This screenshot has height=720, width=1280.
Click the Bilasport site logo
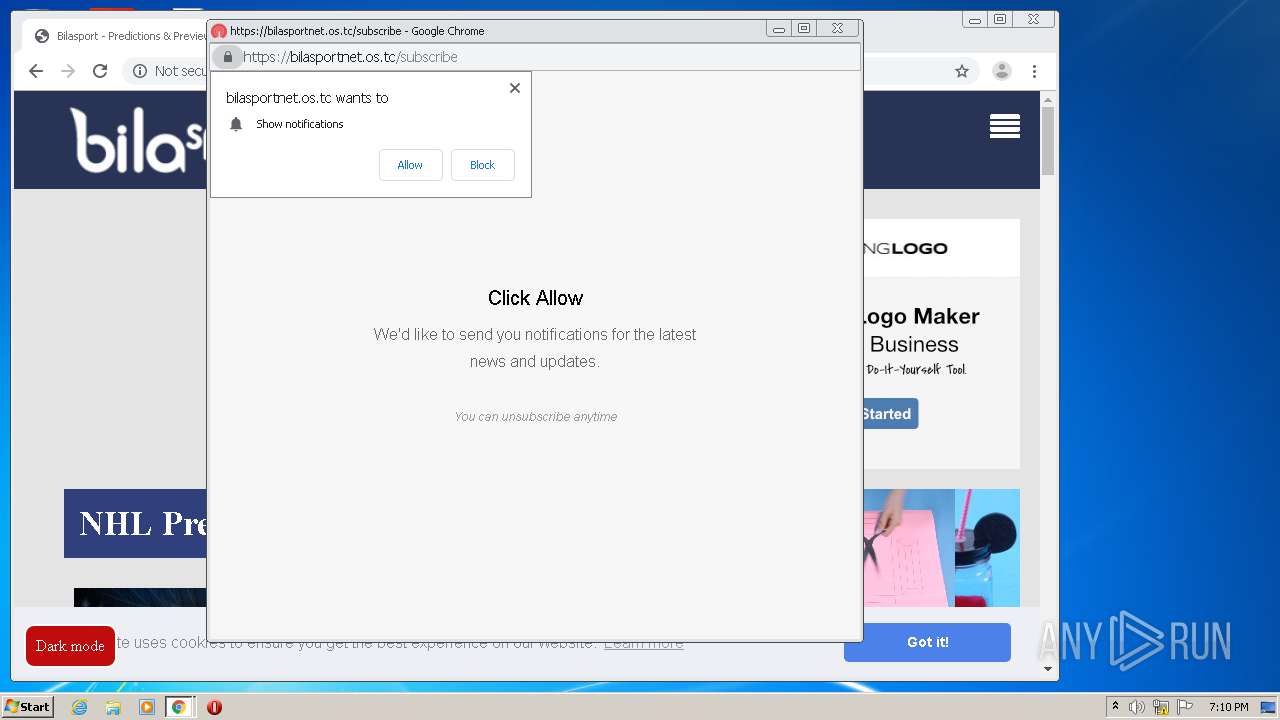click(138, 140)
